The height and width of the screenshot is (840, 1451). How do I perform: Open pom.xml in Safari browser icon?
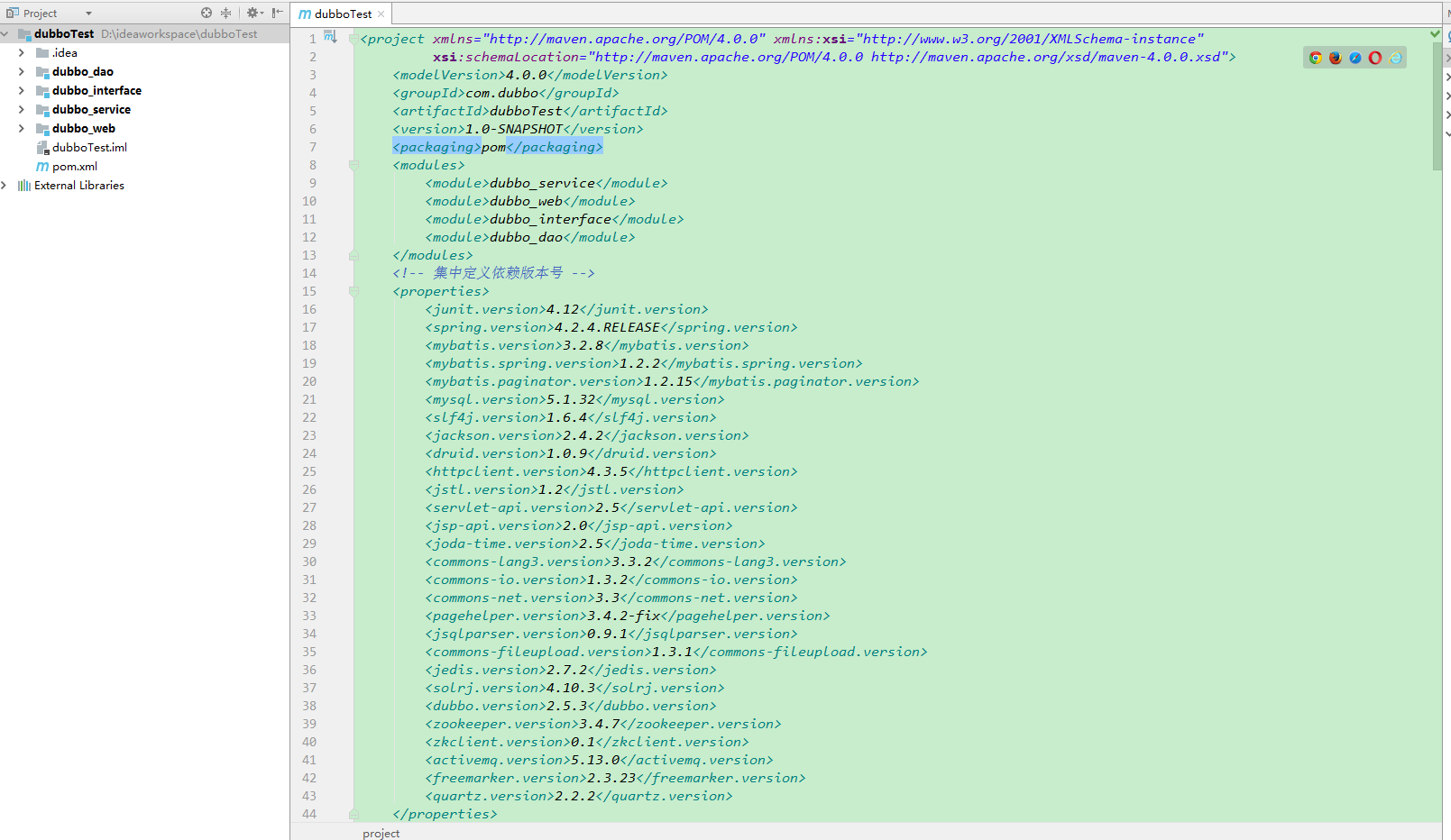(1355, 58)
